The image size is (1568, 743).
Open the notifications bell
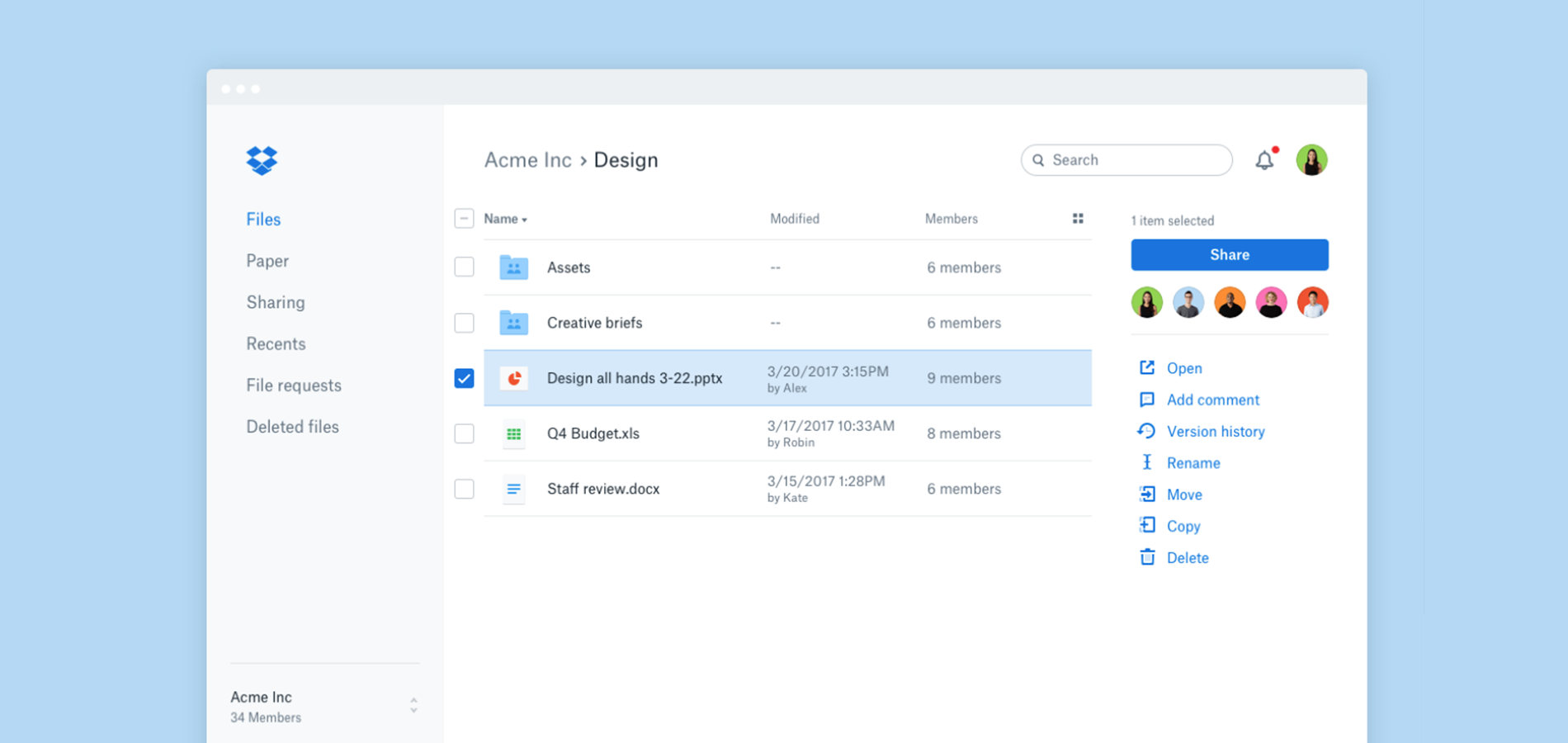coord(1264,160)
